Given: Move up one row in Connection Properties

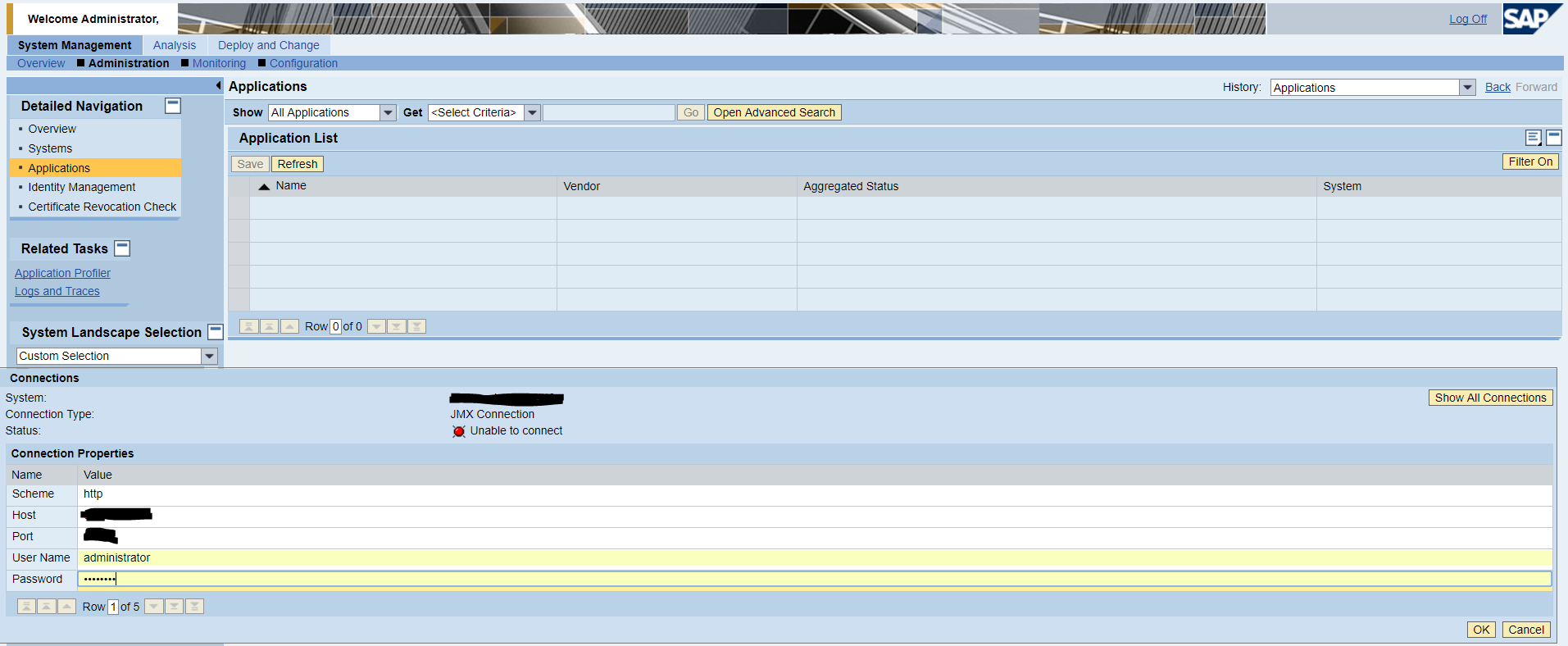Looking at the screenshot, I should pos(67,607).
